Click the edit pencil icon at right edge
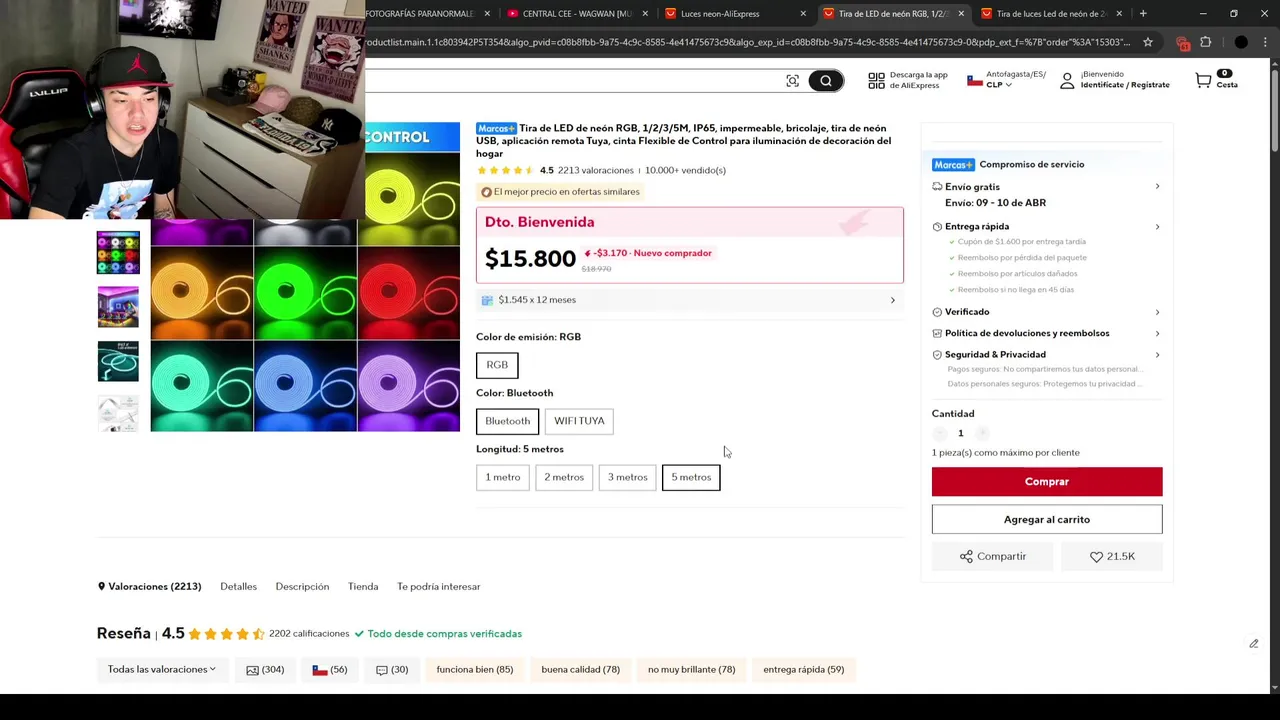The height and width of the screenshot is (720, 1280). (1253, 643)
